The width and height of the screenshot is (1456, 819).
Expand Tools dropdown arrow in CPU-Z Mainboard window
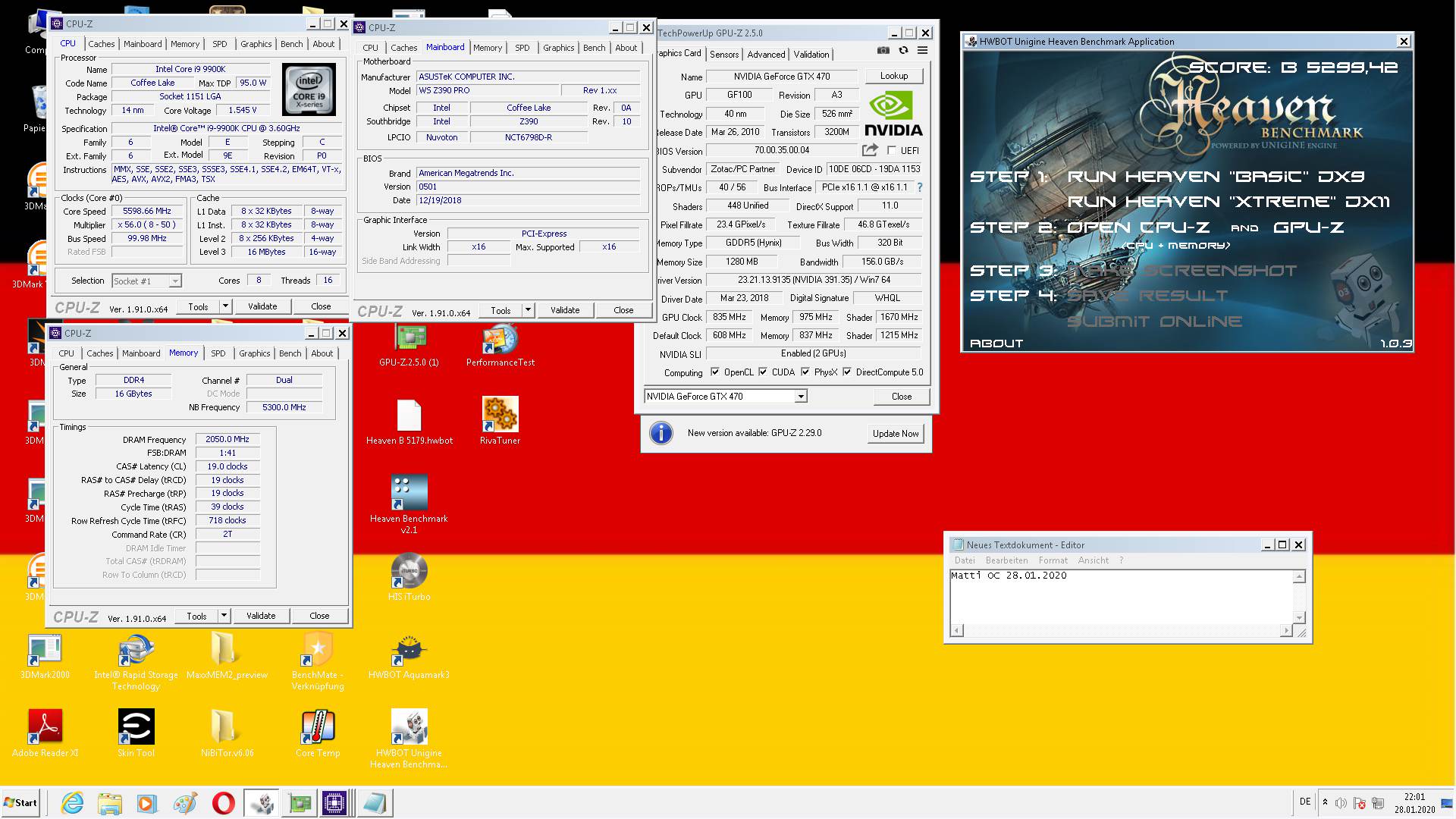[528, 310]
